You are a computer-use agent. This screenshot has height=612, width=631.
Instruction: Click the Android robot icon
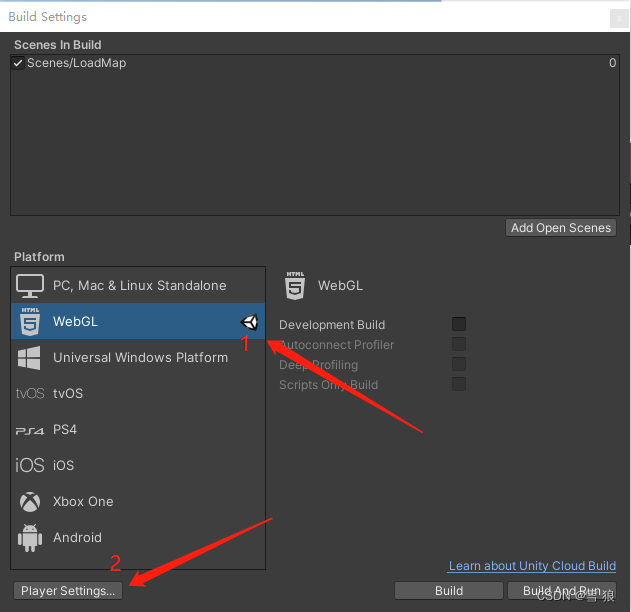(x=30, y=538)
